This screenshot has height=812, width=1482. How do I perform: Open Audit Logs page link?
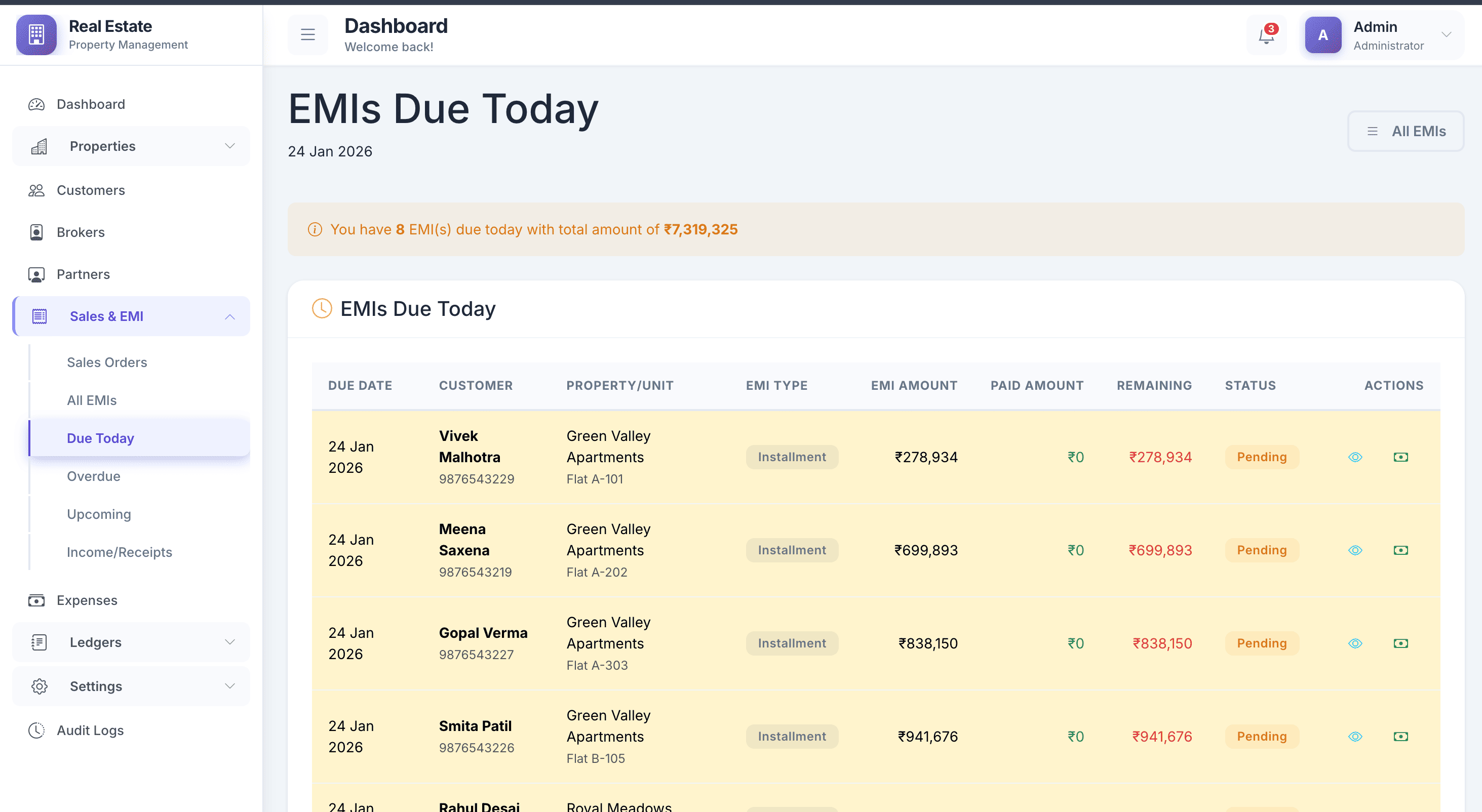[x=90, y=730]
